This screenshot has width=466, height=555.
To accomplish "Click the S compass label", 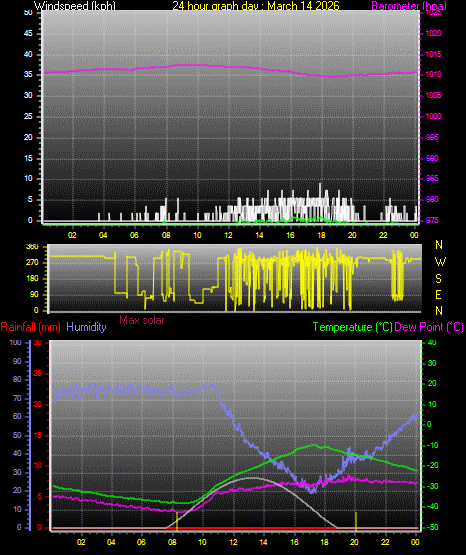I will pyautogui.click(x=438, y=279).
